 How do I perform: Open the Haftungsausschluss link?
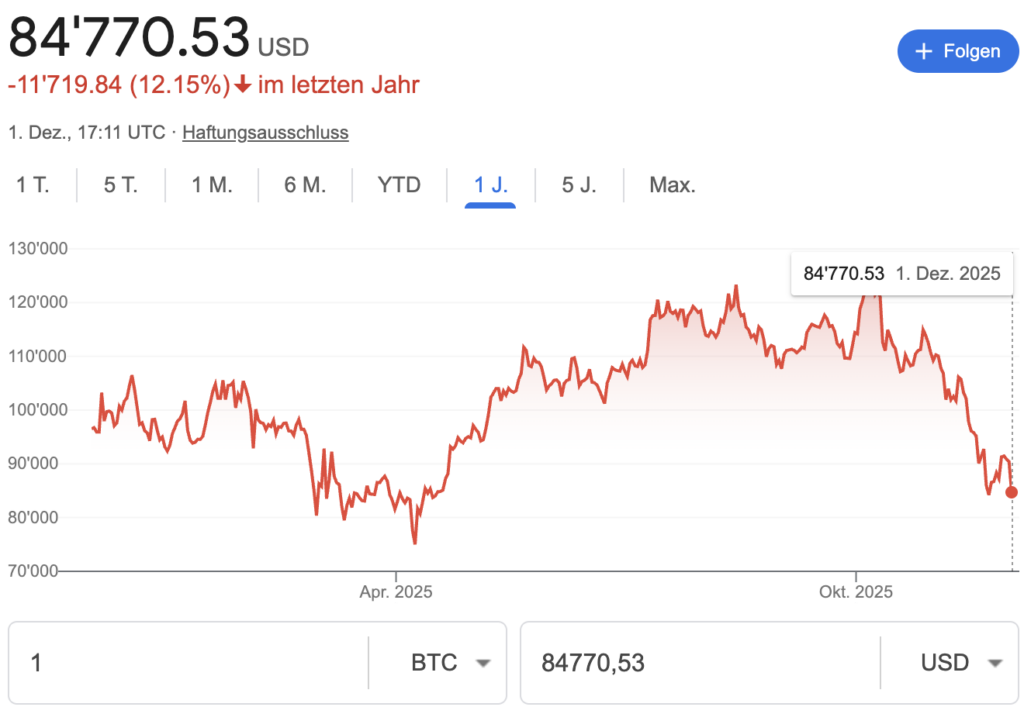pyautogui.click(x=265, y=132)
